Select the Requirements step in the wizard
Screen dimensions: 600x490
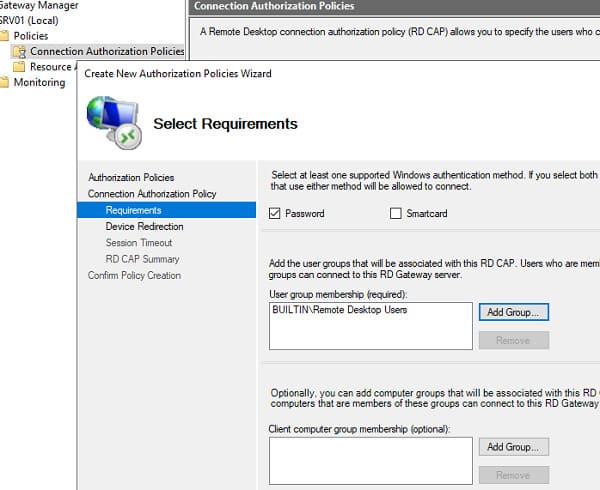(x=133, y=210)
